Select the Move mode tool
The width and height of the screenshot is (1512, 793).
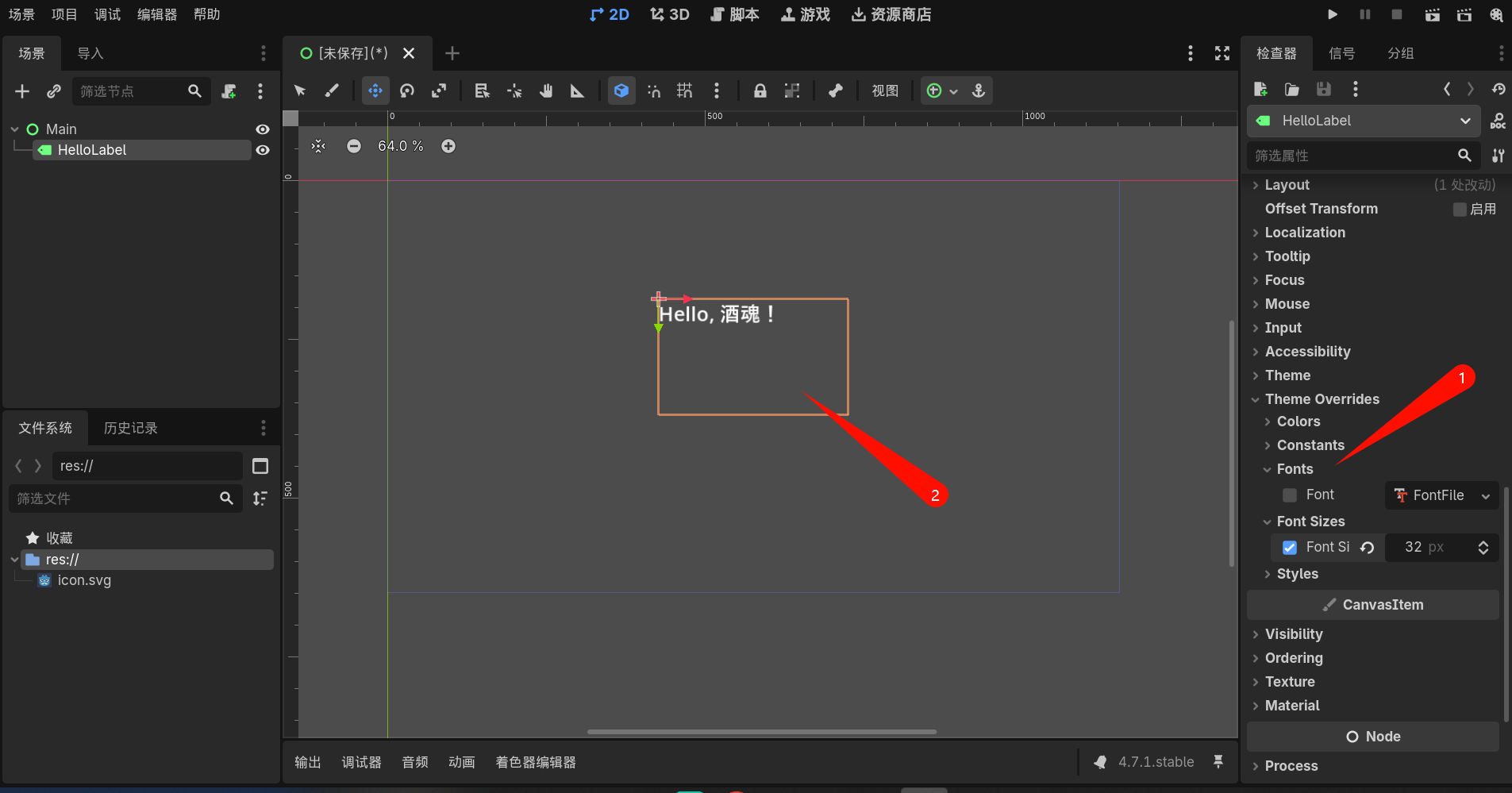click(x=375, y=90)
